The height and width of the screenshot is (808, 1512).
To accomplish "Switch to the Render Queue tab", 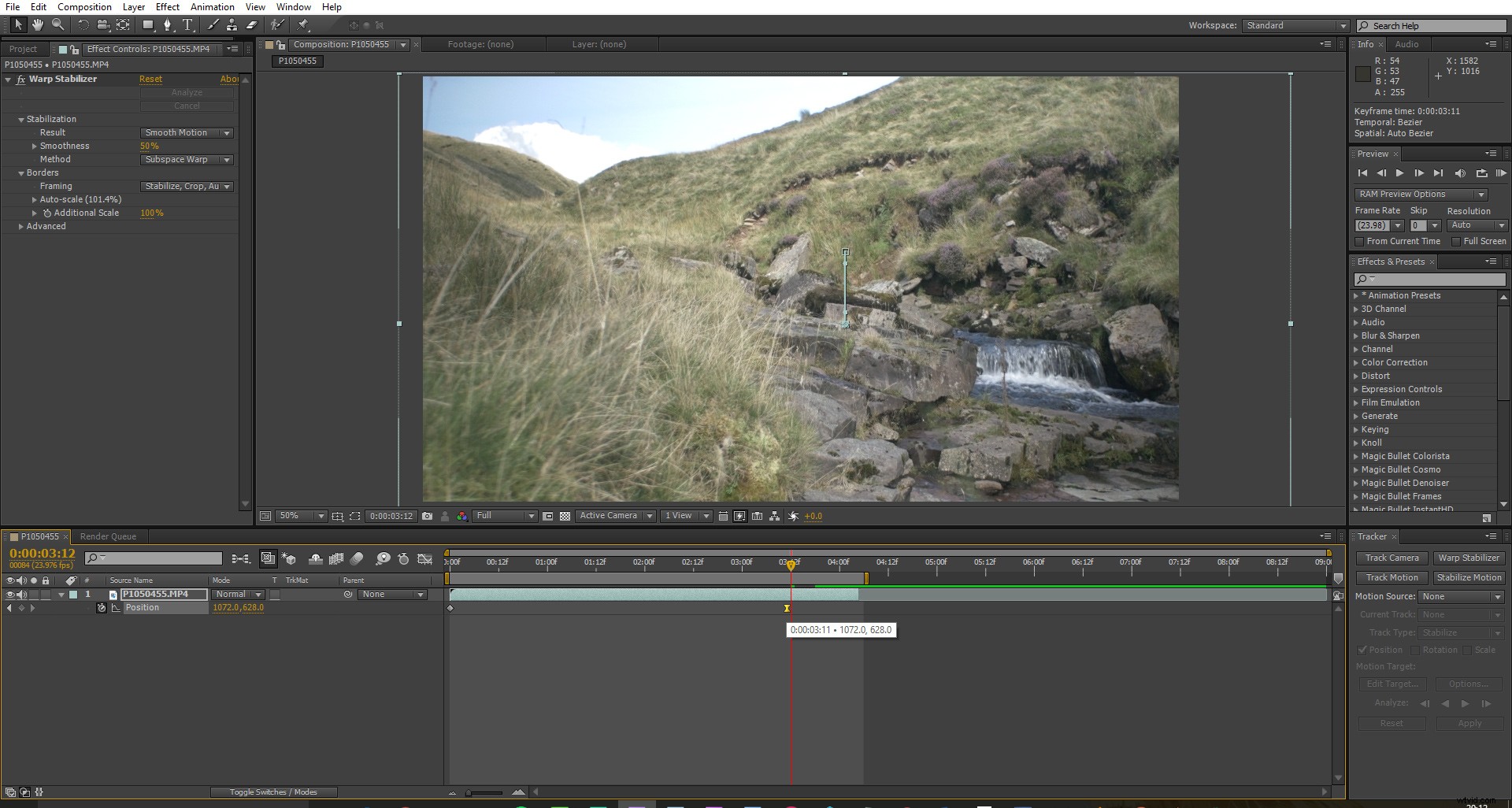I will [x=109, y=536].
